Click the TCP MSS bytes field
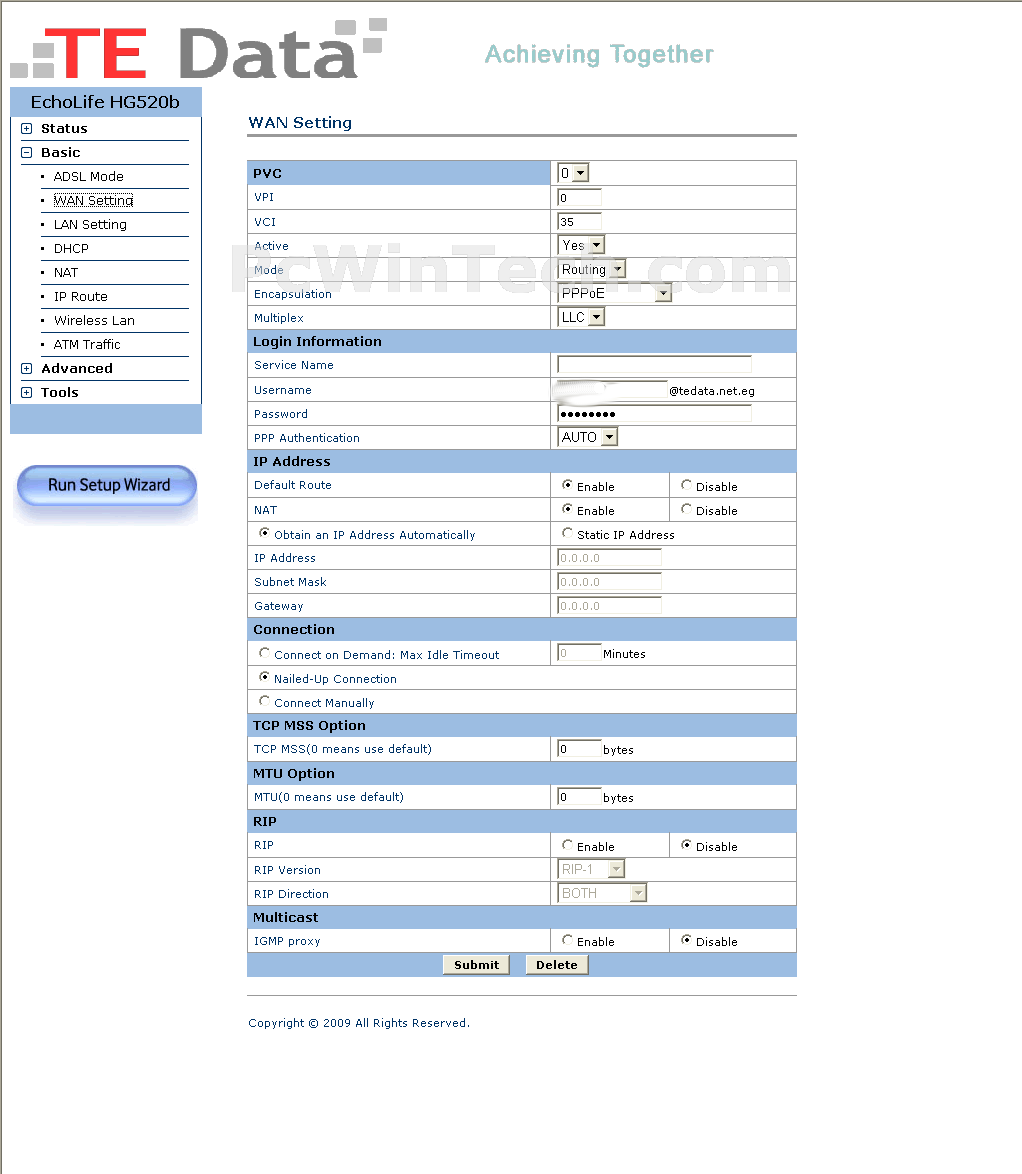The width and height of the screenshot is (1022, 1174). pyautogui.click(x=580, y=749)
